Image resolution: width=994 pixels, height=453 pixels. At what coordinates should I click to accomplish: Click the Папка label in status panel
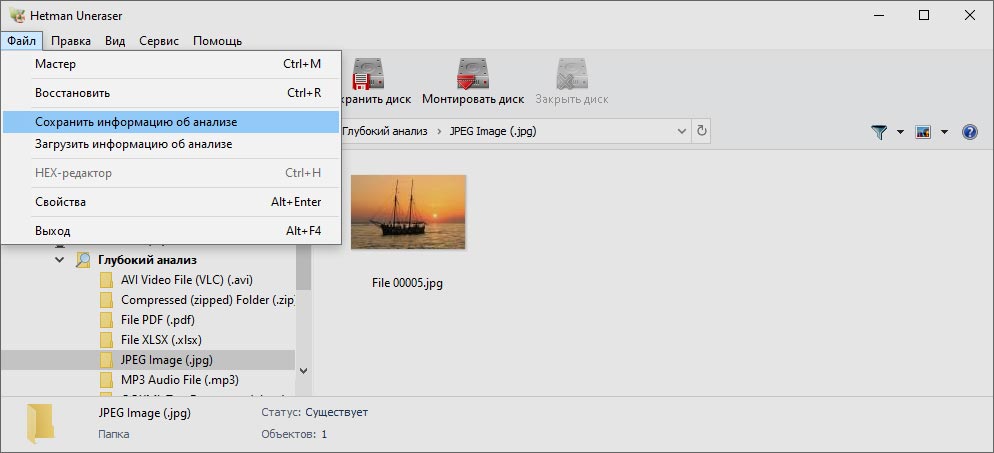[x=114, y=434]
